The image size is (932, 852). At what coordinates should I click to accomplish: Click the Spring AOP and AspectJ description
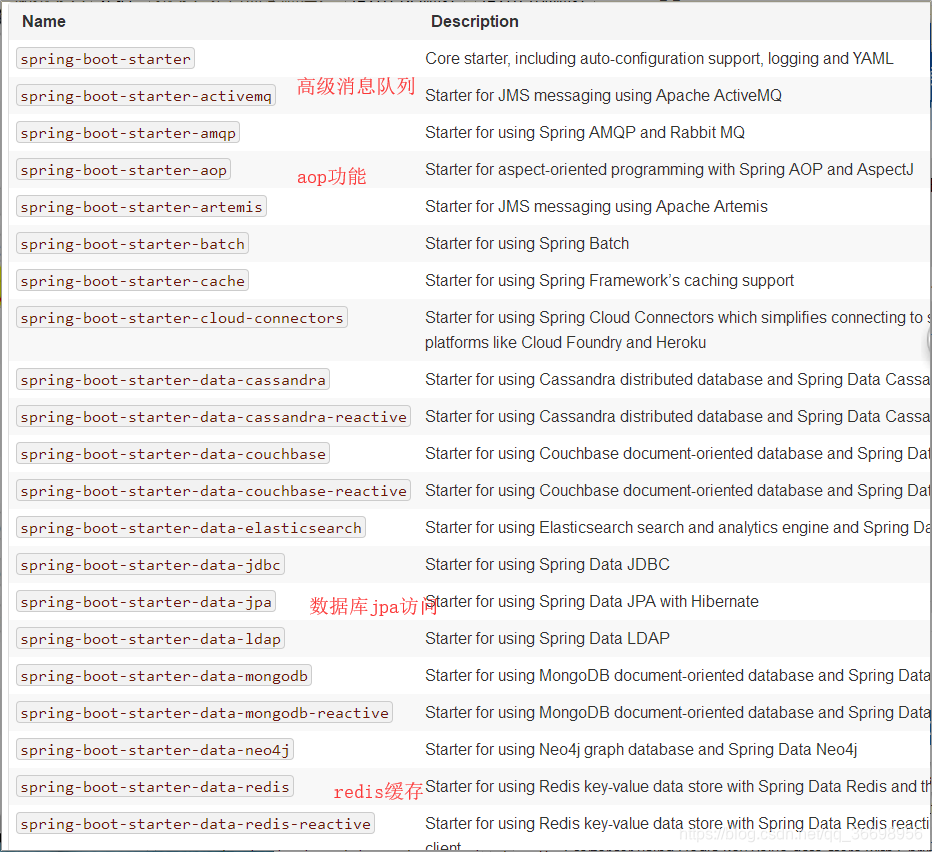coord(669,169)
